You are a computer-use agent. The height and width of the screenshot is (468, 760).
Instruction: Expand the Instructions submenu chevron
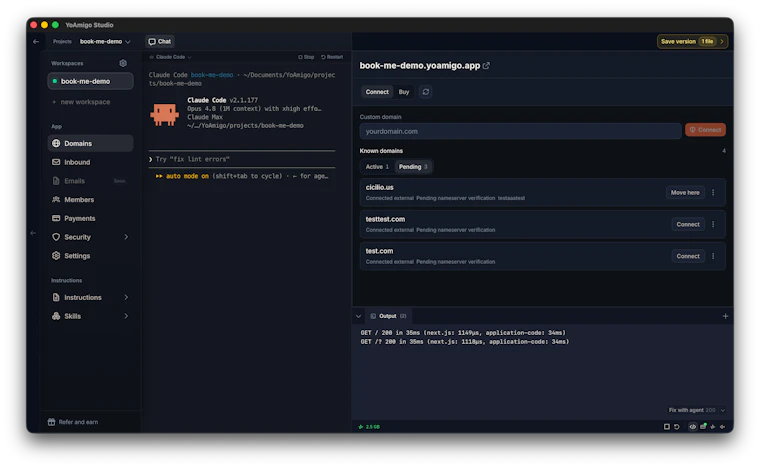tap(126, 297)
